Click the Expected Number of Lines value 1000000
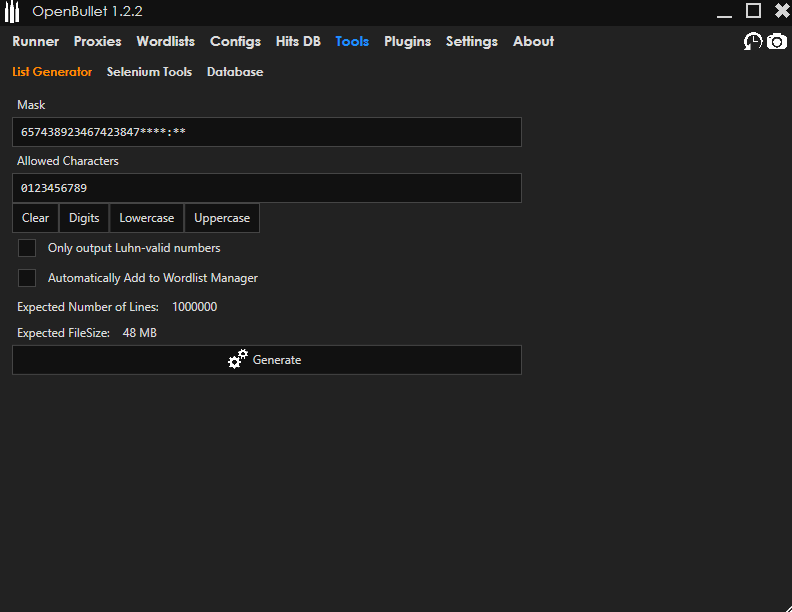The image size is (792, 612). click(194, 307)
